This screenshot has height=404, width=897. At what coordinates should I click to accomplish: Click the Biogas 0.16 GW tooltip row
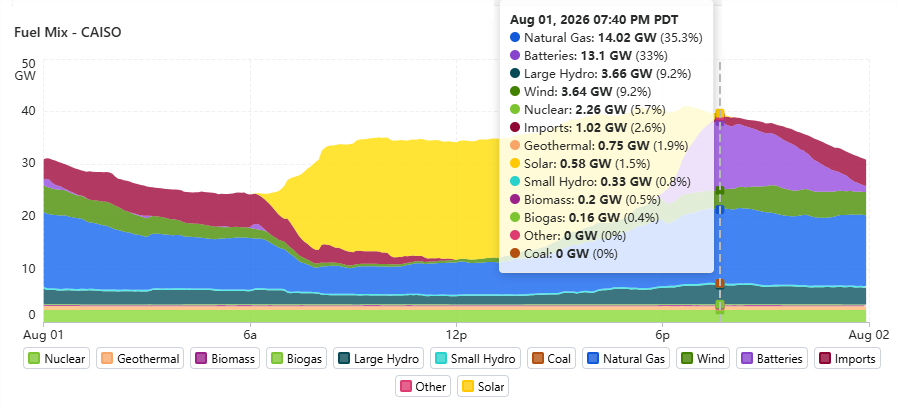[x=584, y=217]
